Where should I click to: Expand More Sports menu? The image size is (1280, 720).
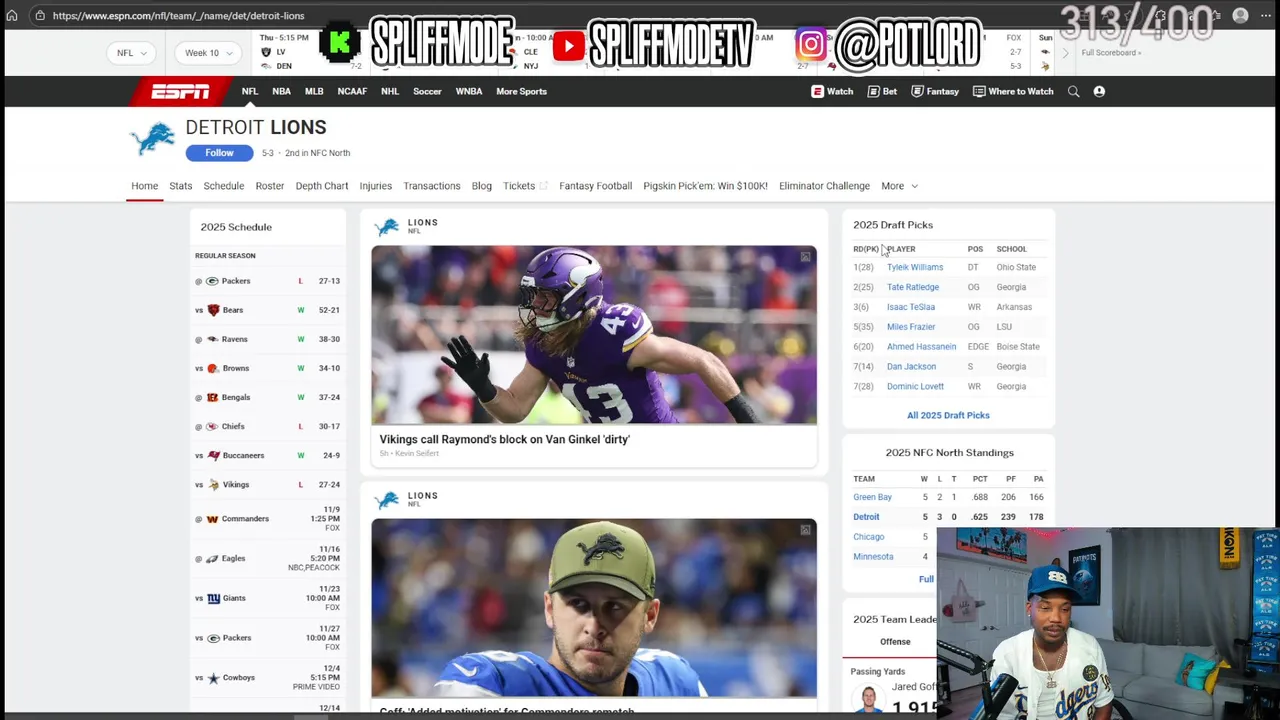tap(521, 91)
